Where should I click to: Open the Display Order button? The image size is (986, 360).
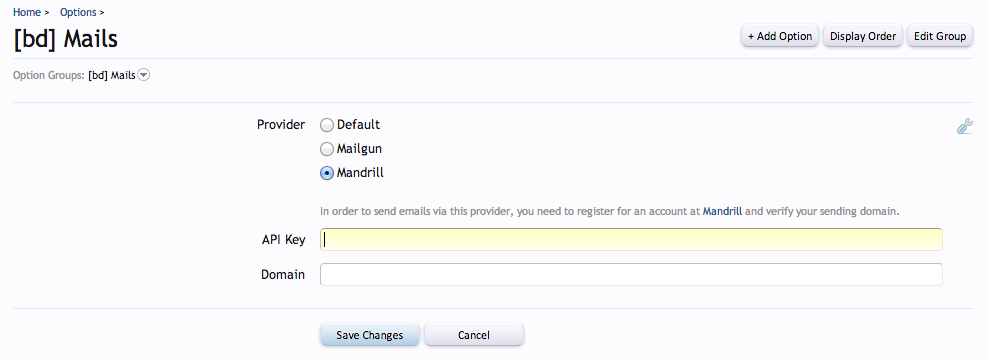pos(863,36)
